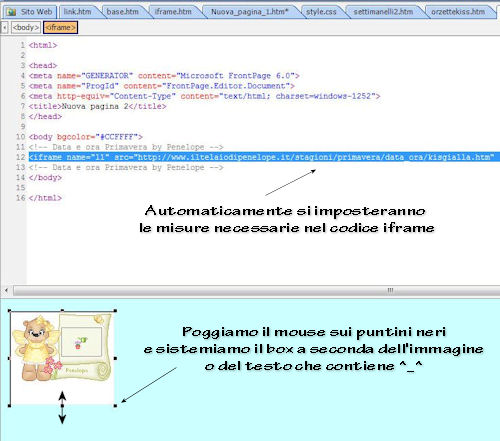Viewport: 500px width, 441px height.
Task: Switch to the orzettekiss.htm tab
Action: coord(458,12)
